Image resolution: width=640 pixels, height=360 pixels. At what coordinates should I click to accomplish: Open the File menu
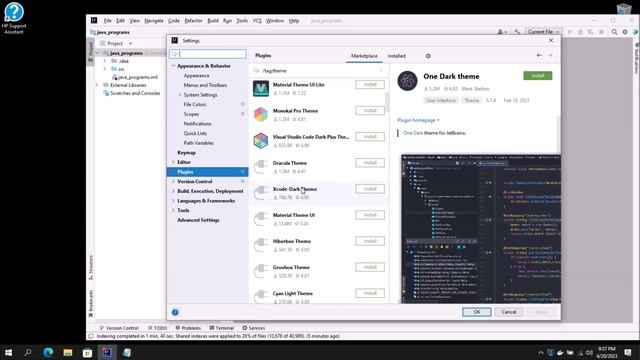click(107, 20)
